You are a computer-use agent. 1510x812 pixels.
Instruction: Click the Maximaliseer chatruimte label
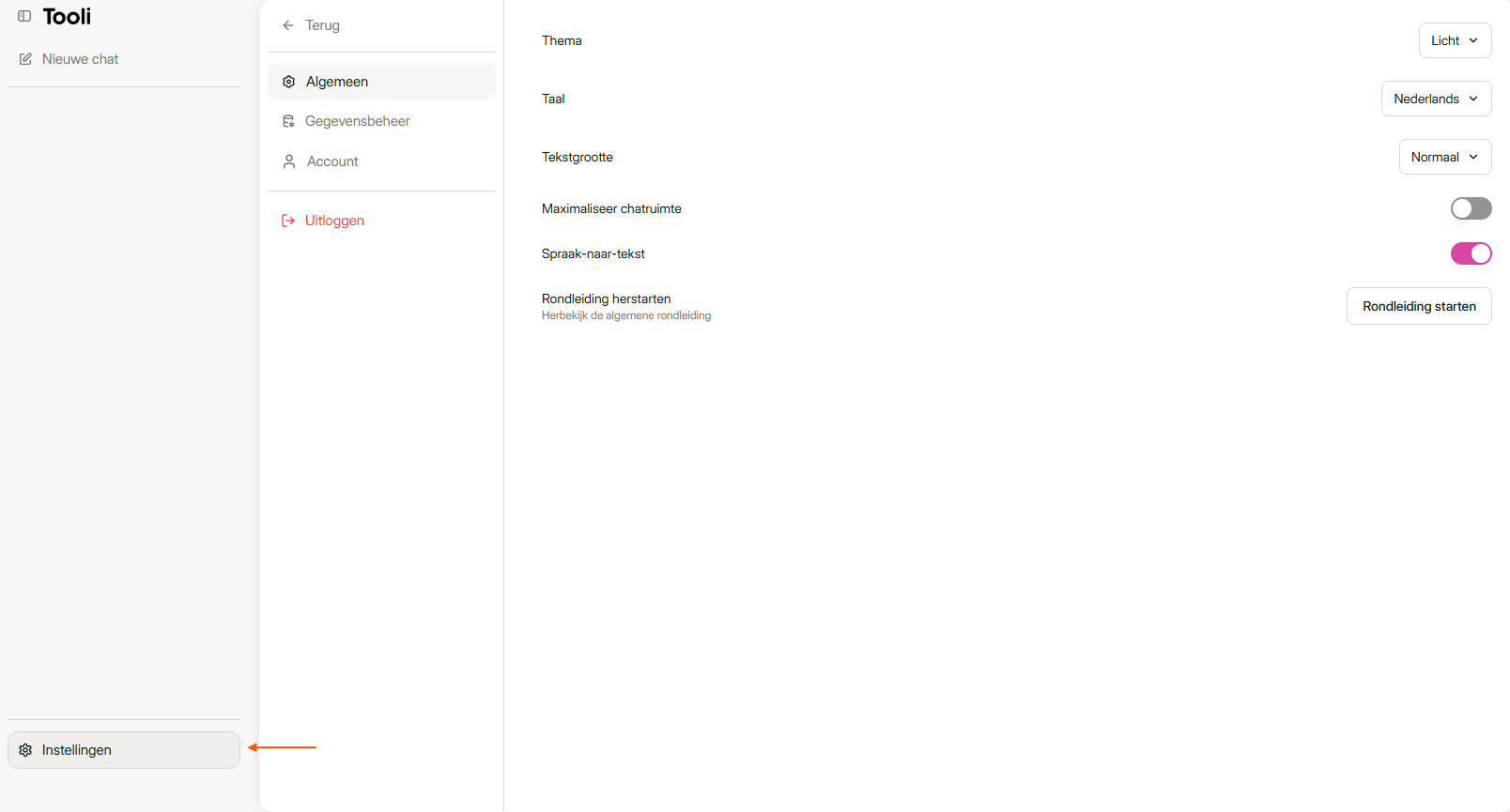[x=611, y=208]
